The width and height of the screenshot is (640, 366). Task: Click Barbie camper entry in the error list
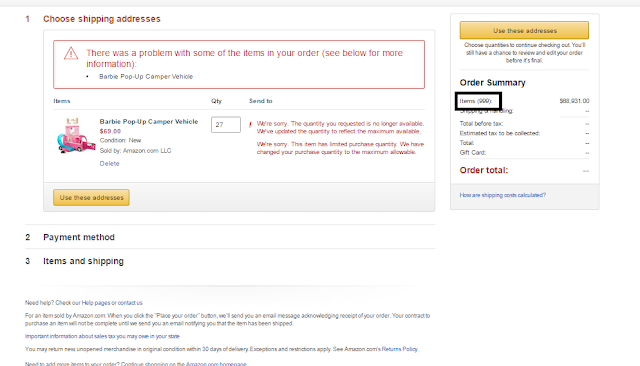(146, 76)
